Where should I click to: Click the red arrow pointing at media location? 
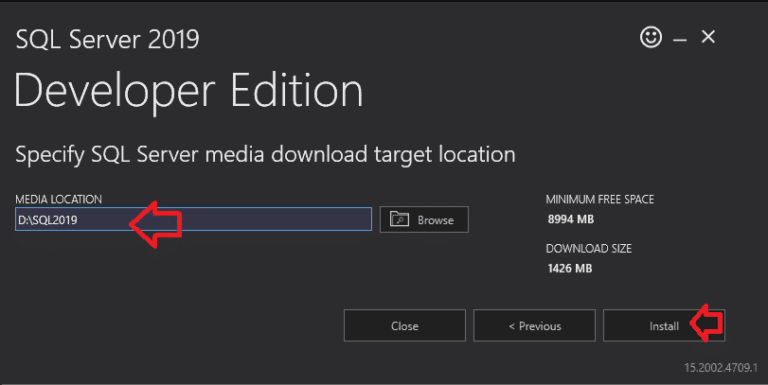[x=156, y=224]
